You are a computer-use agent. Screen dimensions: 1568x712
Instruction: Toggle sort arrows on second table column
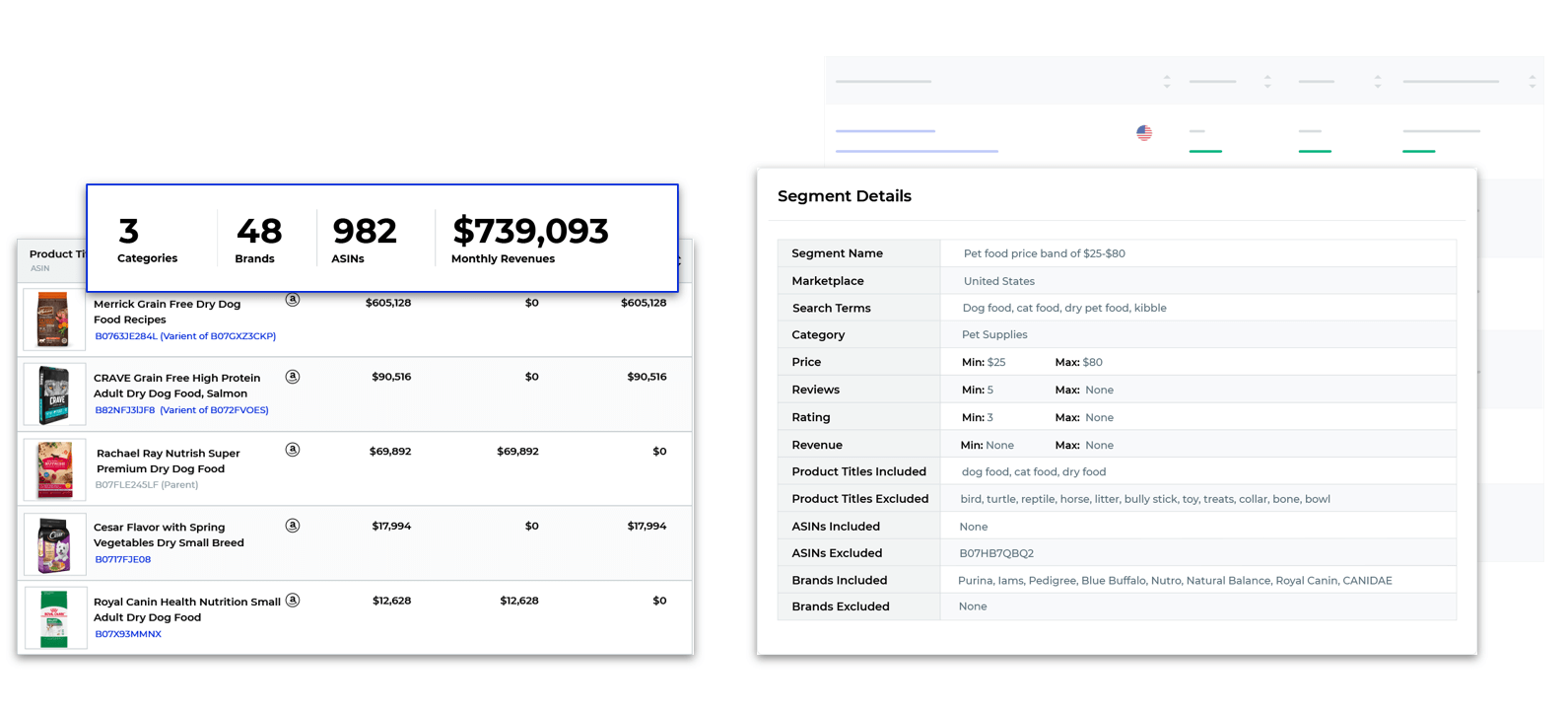pyautogui.click(x=1267, y=82)
